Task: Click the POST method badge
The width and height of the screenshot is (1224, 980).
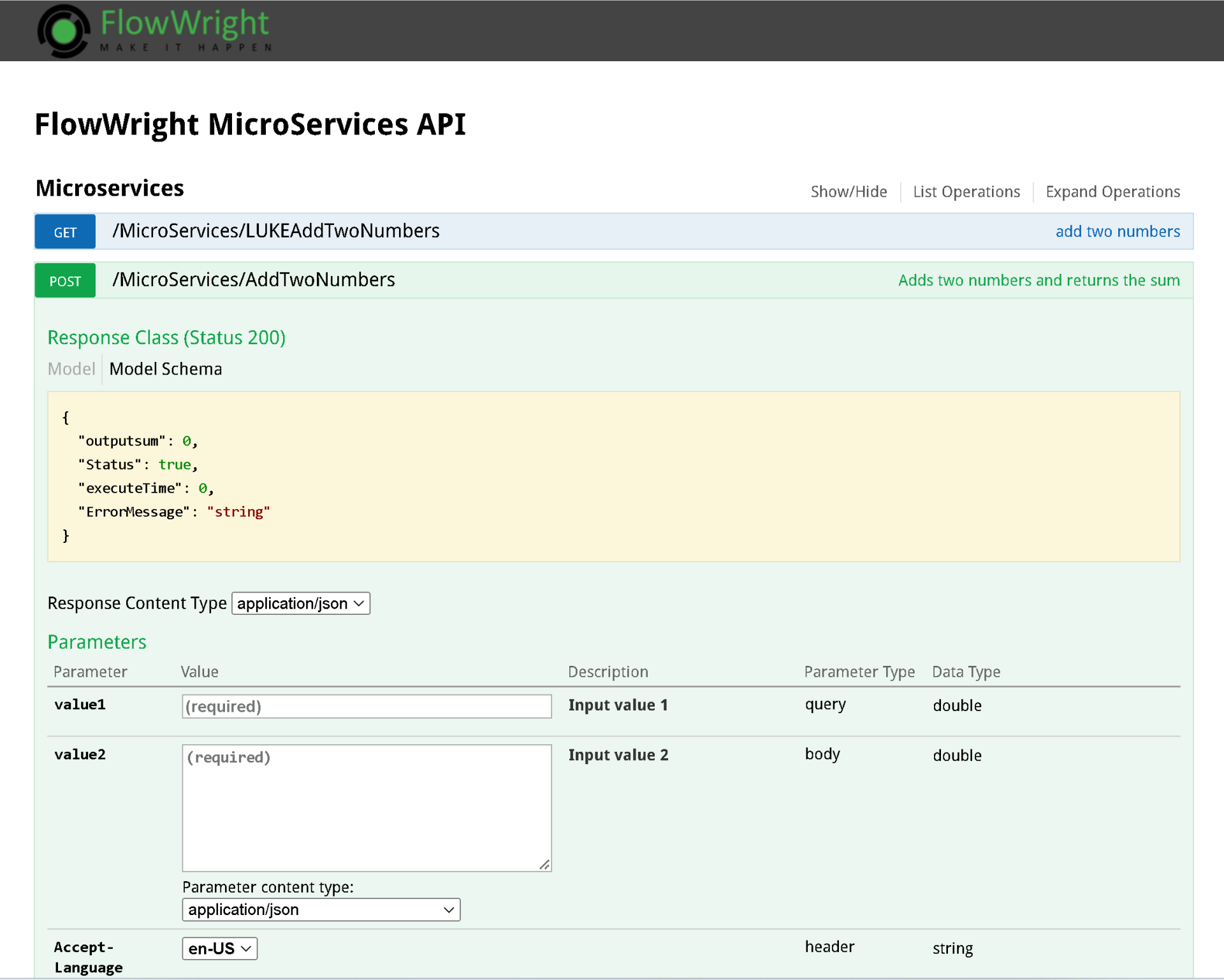Action: click(x=64, y=280)
